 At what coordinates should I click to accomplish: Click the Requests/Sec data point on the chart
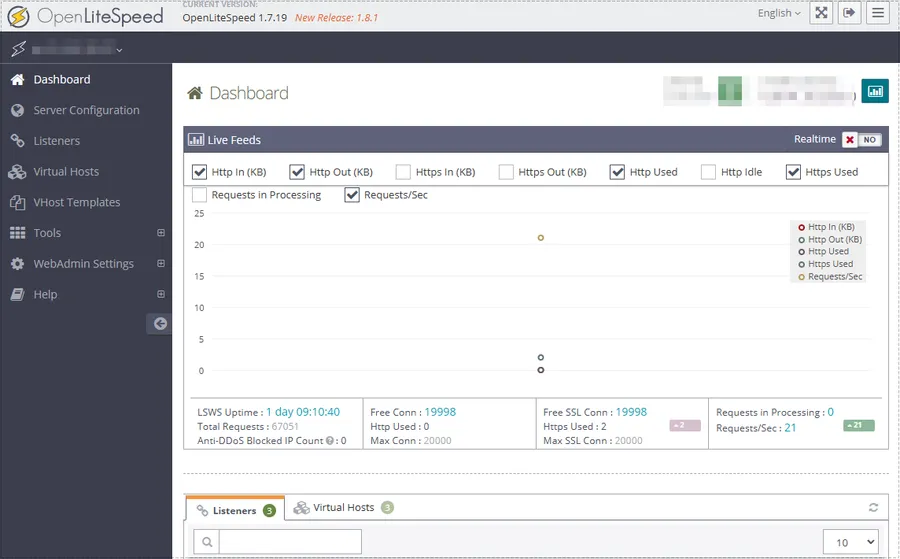(x=541, y=238)
